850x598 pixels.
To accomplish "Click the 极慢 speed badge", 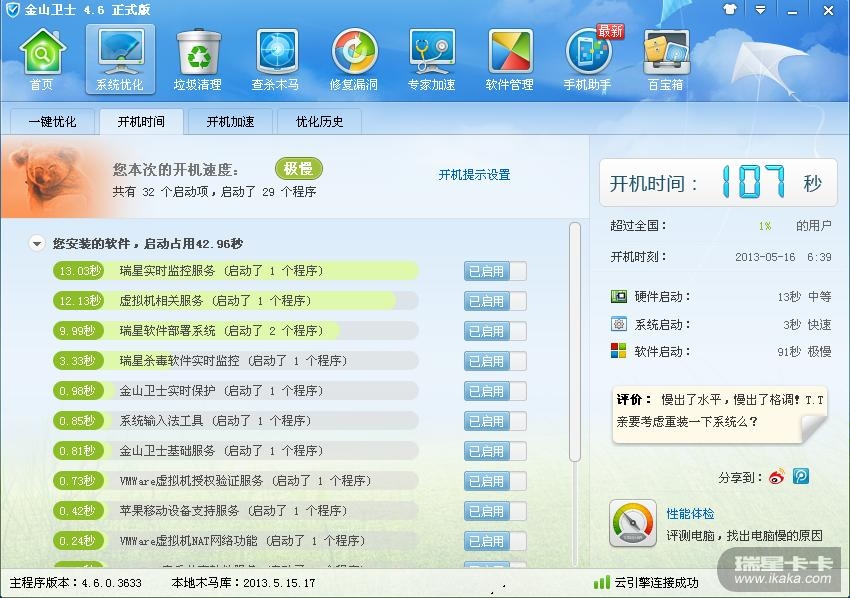I will pos(299,169).
